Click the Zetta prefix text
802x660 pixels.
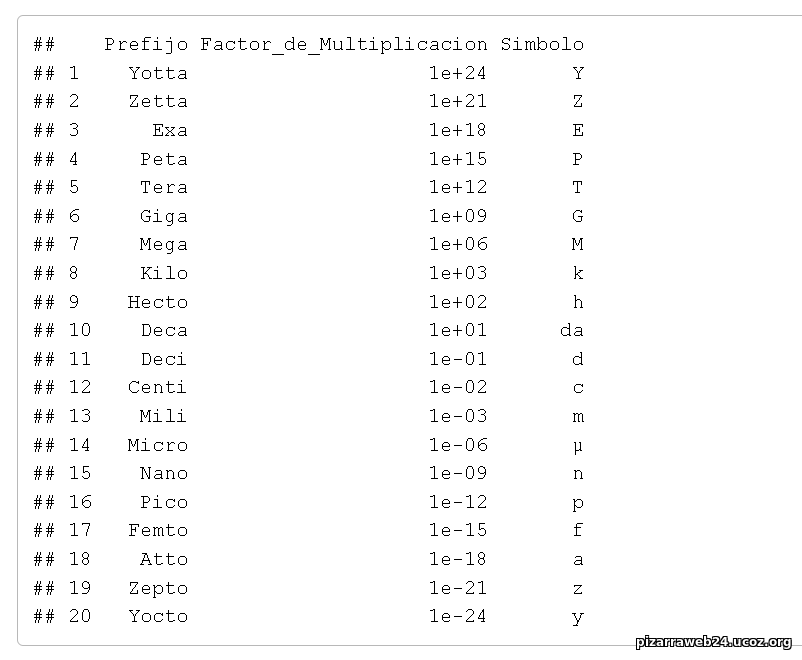click(x=157, y=101)
